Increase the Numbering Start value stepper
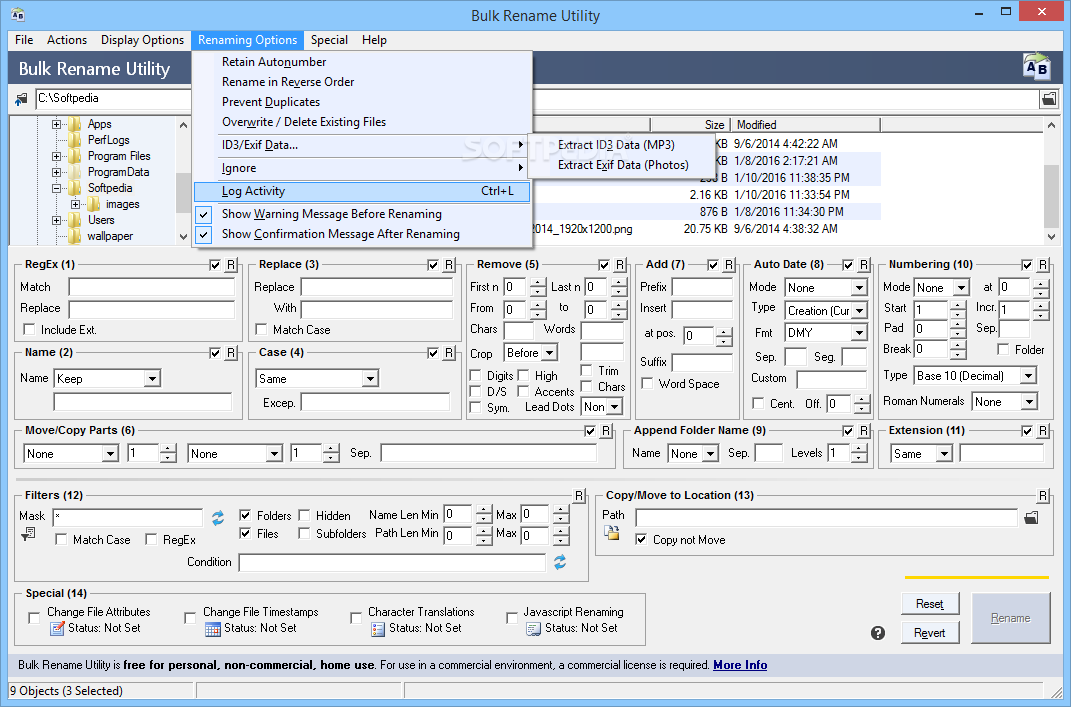This screenshot has width=1071, height=707. [x=958, y=305]
